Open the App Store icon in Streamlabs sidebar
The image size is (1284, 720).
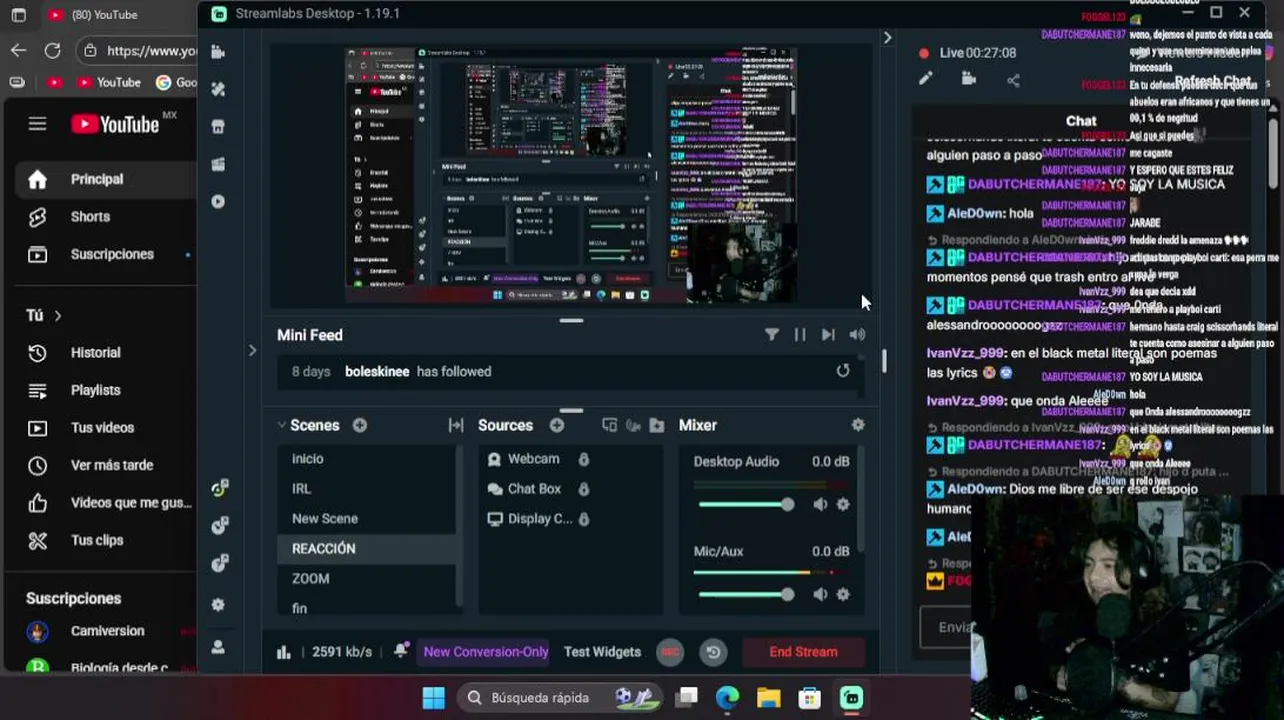click(x=218, y=127)
